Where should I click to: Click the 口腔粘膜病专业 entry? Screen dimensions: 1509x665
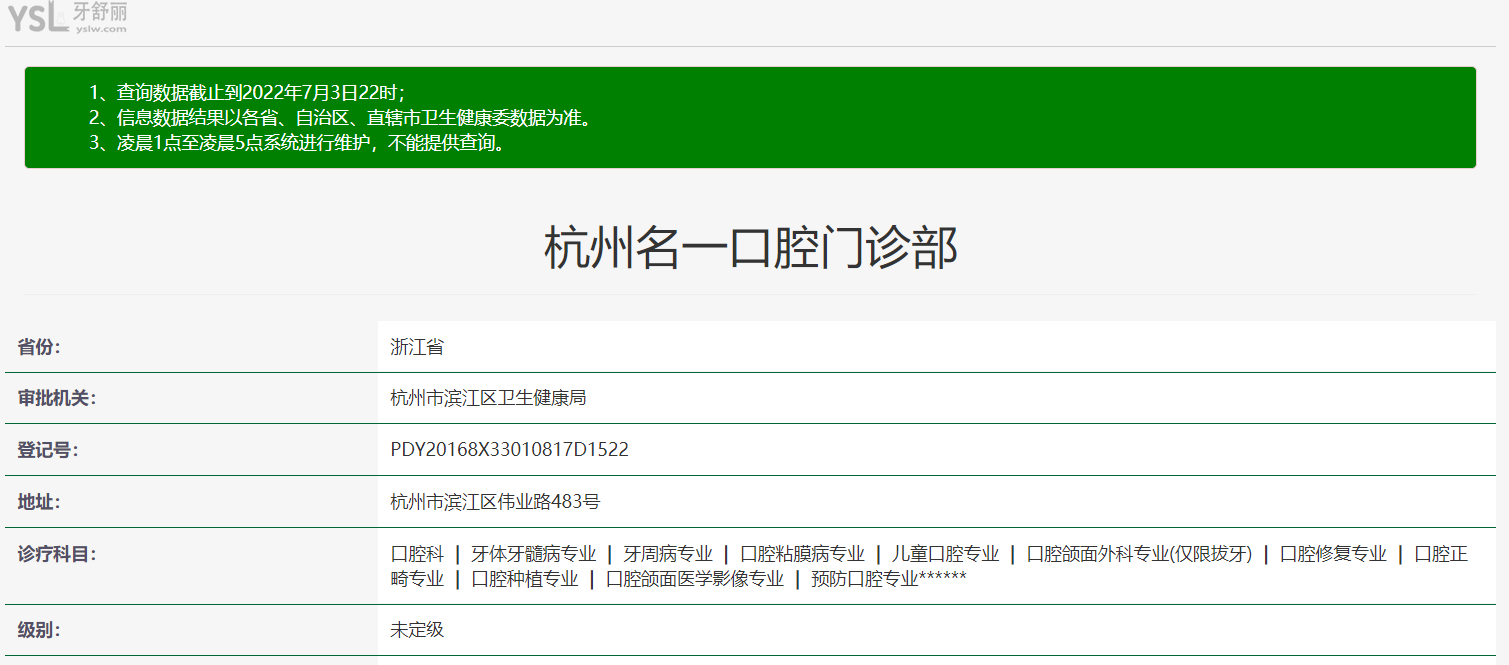click(x=802, y=554)
